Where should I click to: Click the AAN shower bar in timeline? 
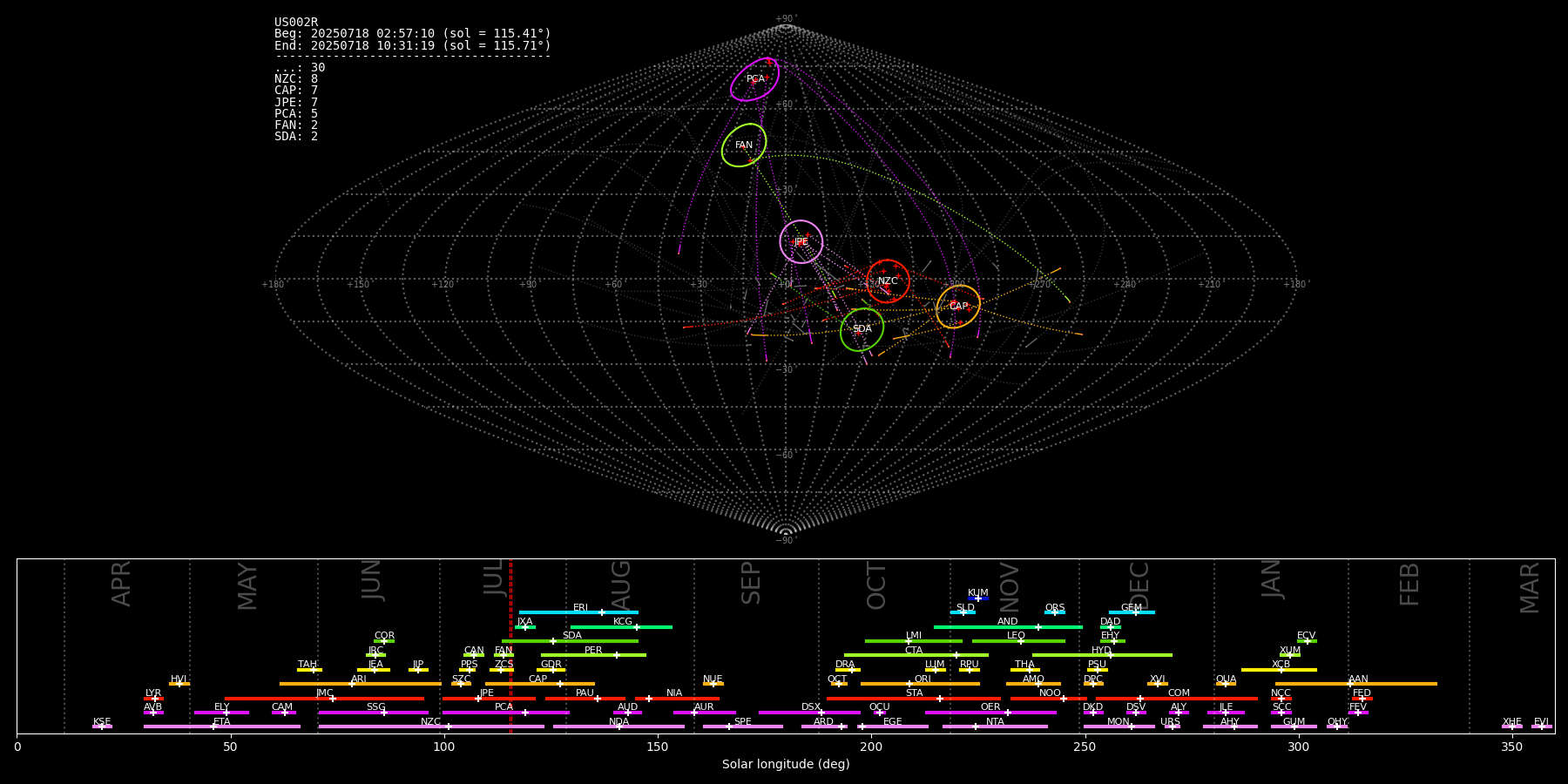[1356, 684]
